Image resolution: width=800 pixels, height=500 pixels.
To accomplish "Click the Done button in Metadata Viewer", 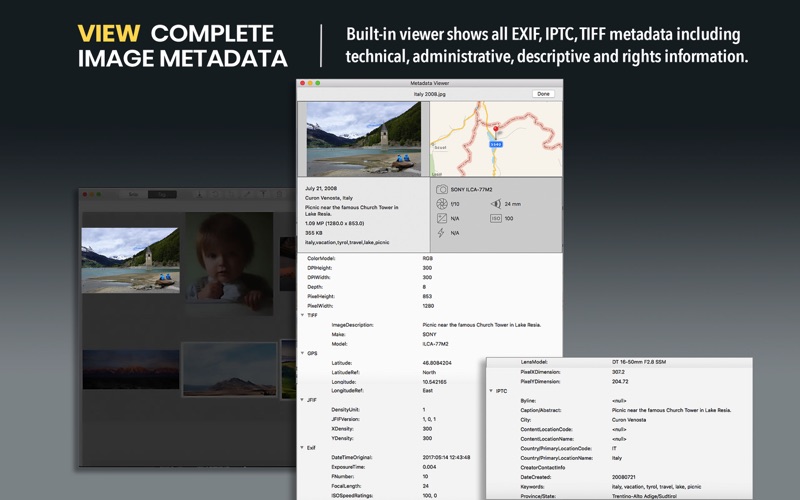I will click(543, 94).
